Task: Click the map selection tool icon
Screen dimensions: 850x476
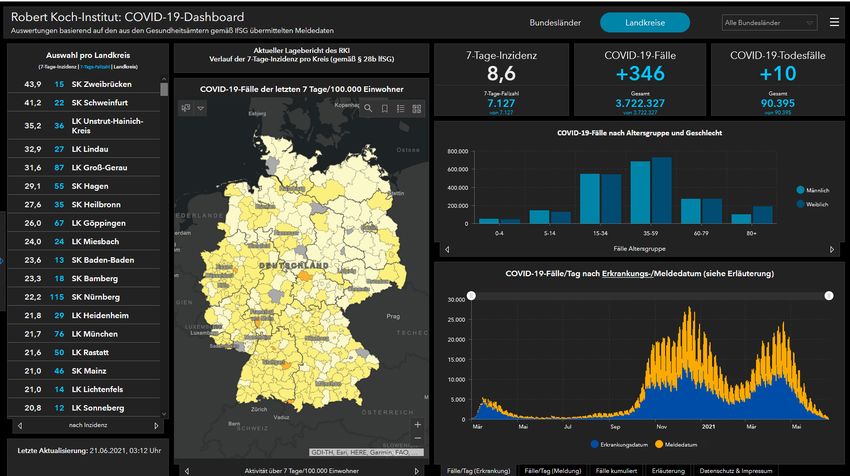Action: point(186,108)
